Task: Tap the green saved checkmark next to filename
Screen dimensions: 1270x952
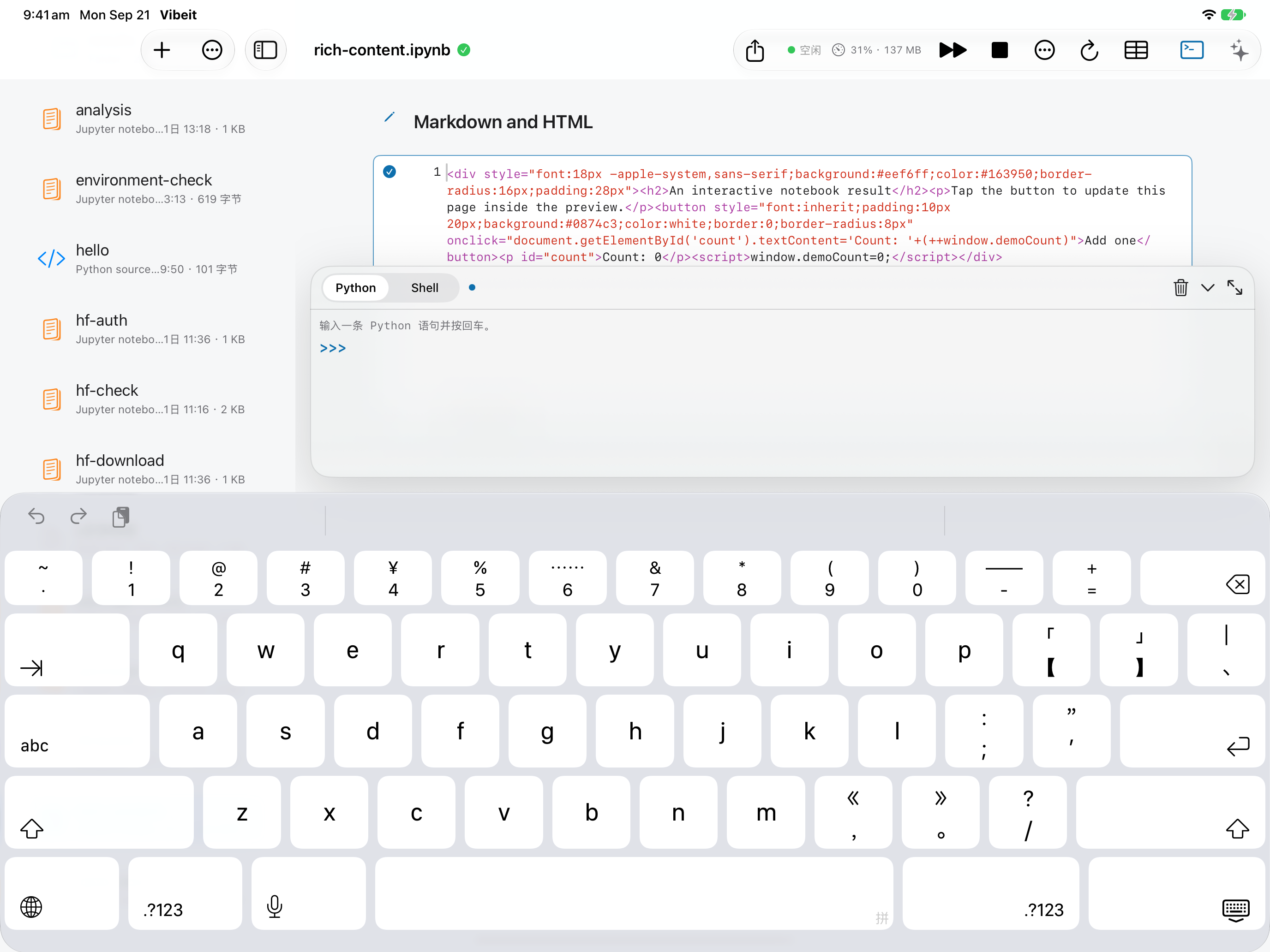Action: (x=464, y=50)
